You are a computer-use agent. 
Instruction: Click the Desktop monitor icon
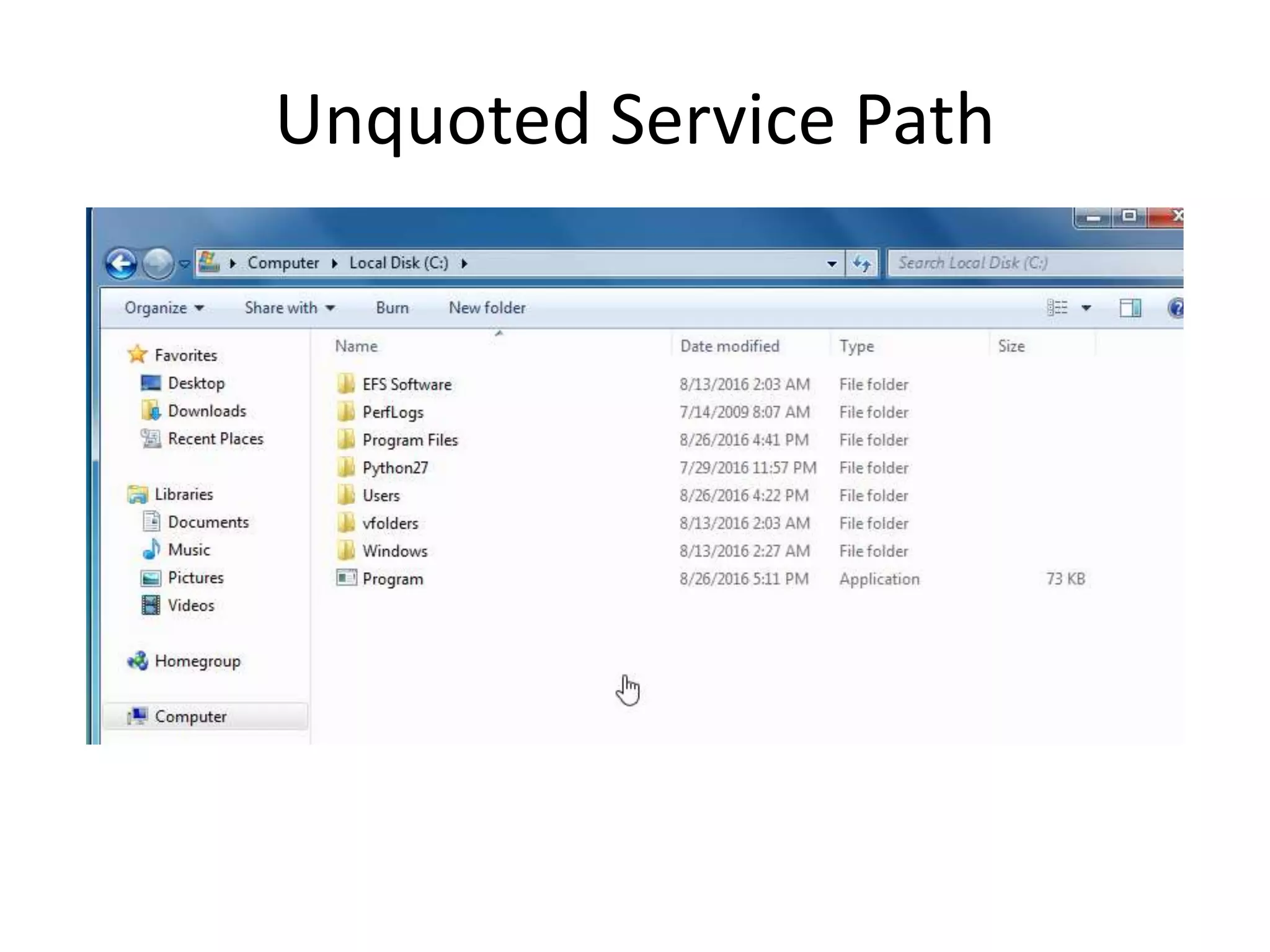click(x=151, y=383)
